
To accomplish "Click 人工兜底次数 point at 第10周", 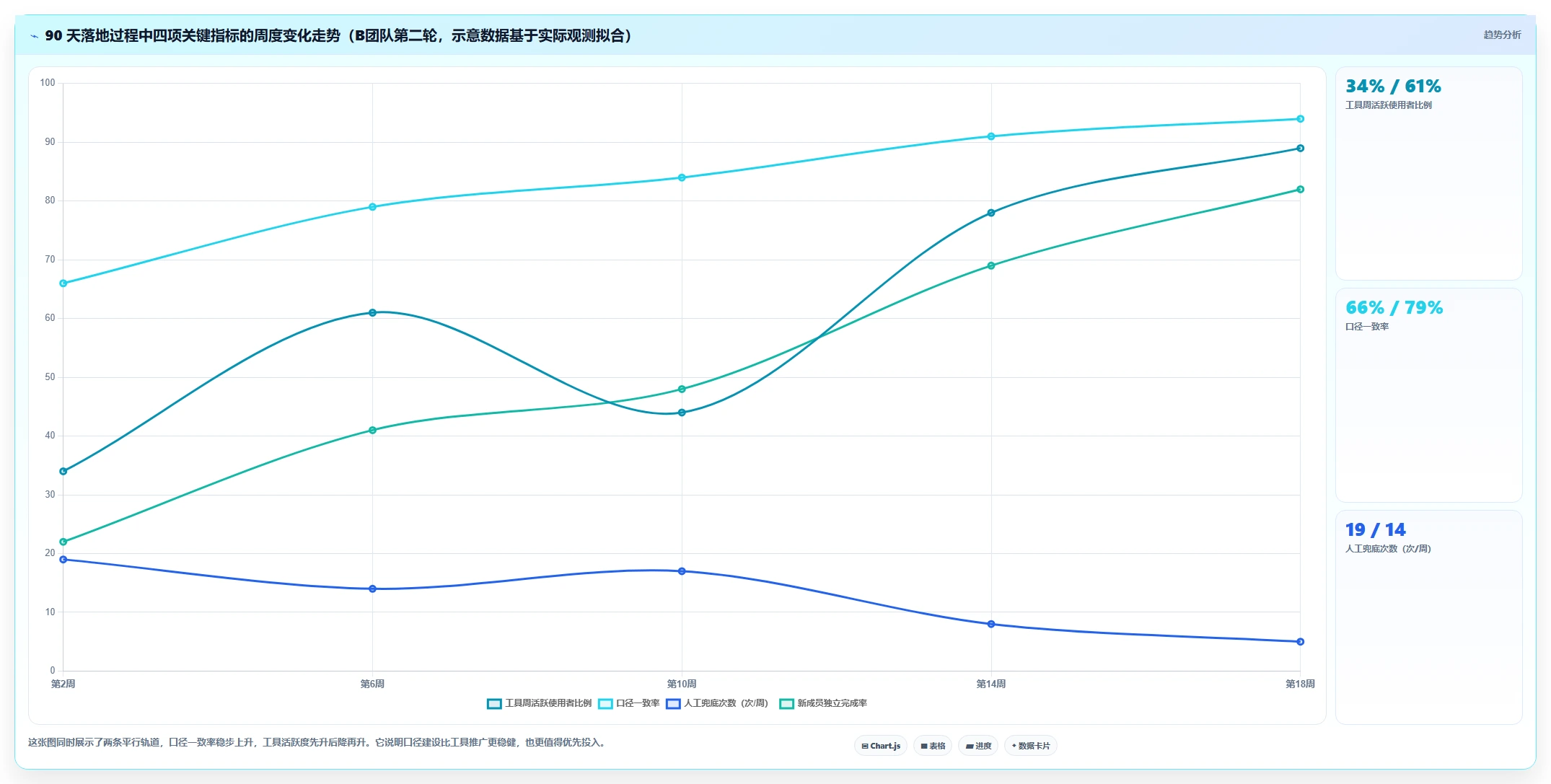I will [x=682, y=571].
